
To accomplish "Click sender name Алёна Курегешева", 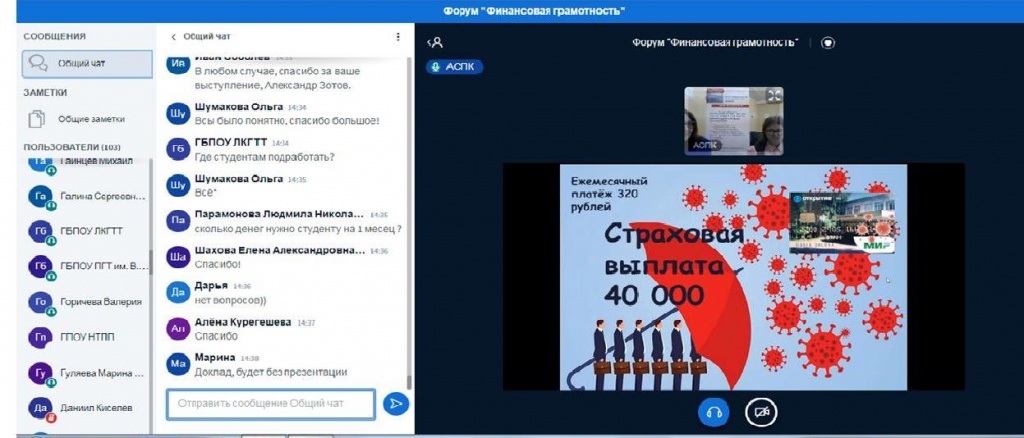I will pos(243,322).
